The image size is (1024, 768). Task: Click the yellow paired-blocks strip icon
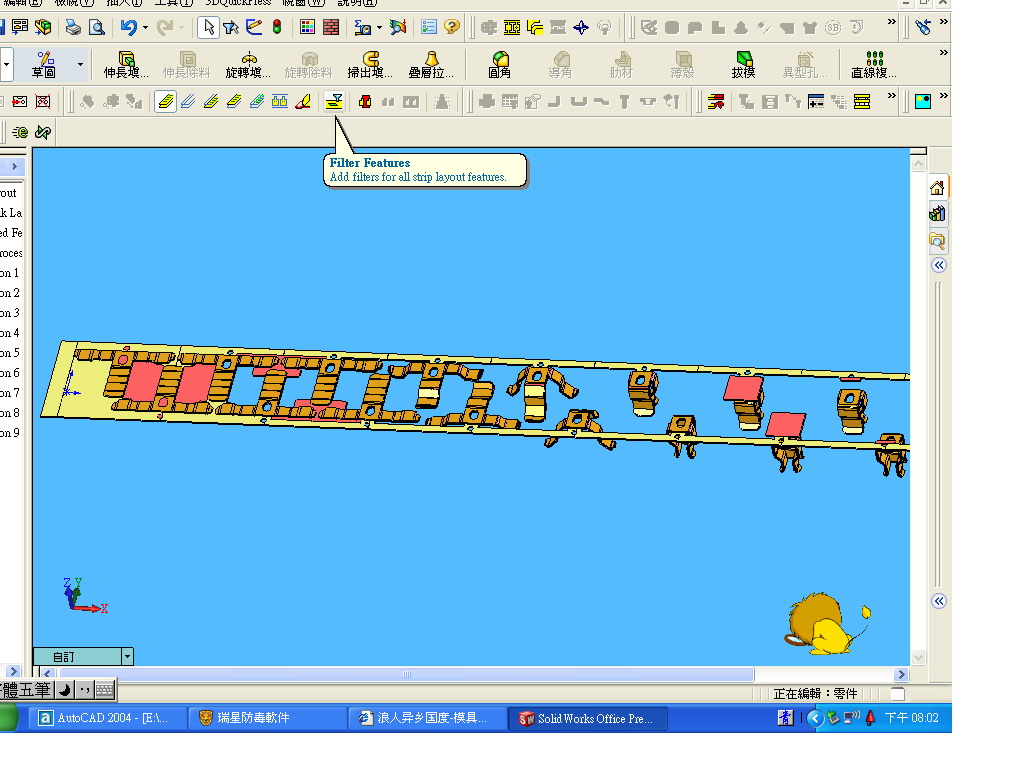(x=280, y=102)
